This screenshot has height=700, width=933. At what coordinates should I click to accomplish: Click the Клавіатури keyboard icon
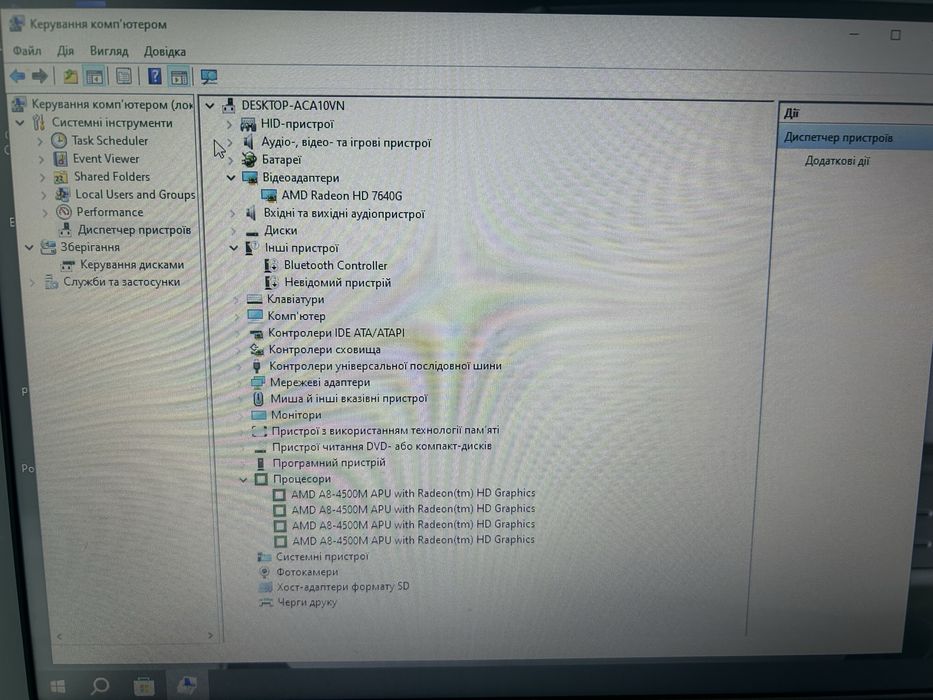pos(254,299)
